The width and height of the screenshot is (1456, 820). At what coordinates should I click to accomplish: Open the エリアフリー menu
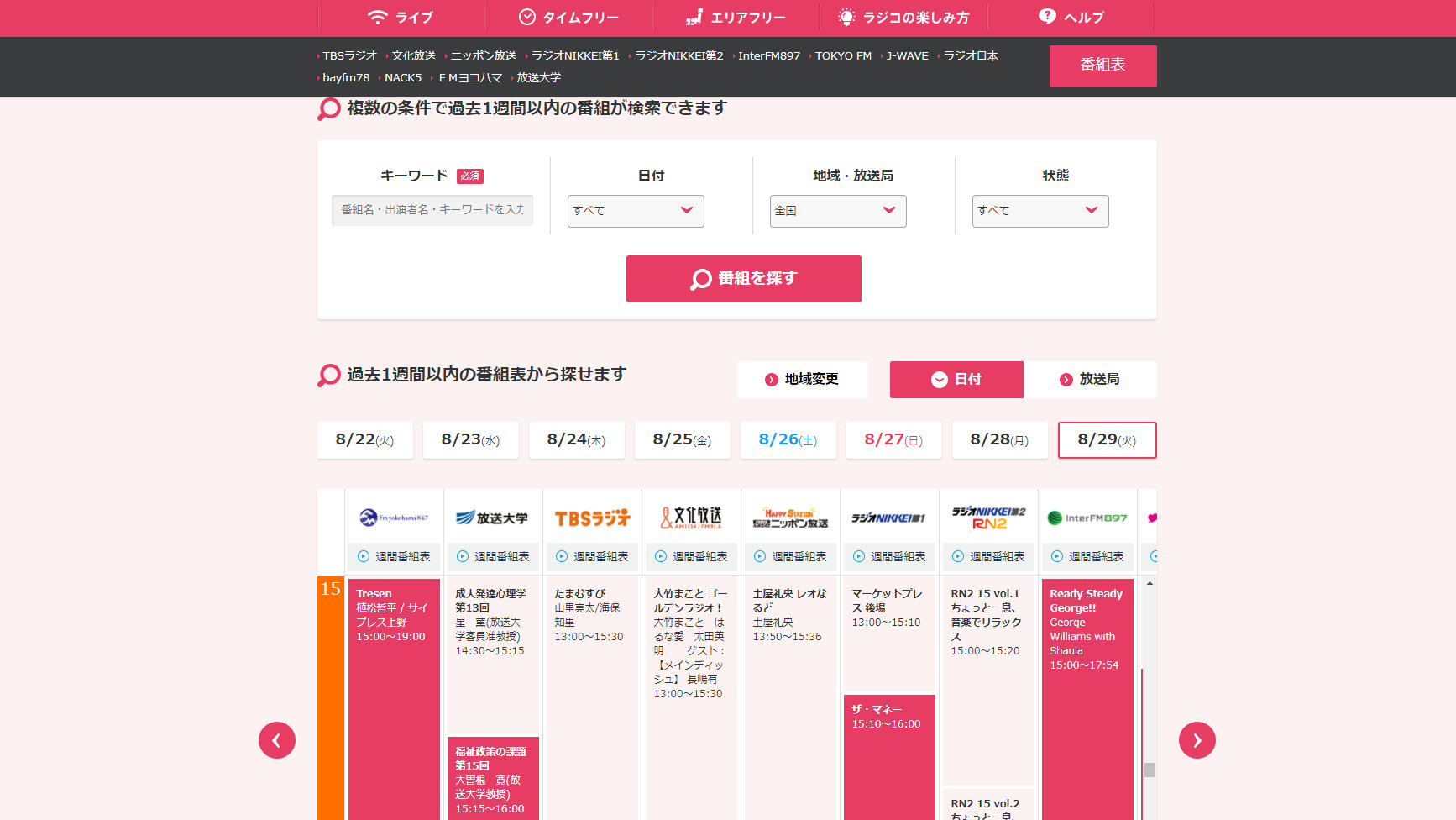coord(736,17)
